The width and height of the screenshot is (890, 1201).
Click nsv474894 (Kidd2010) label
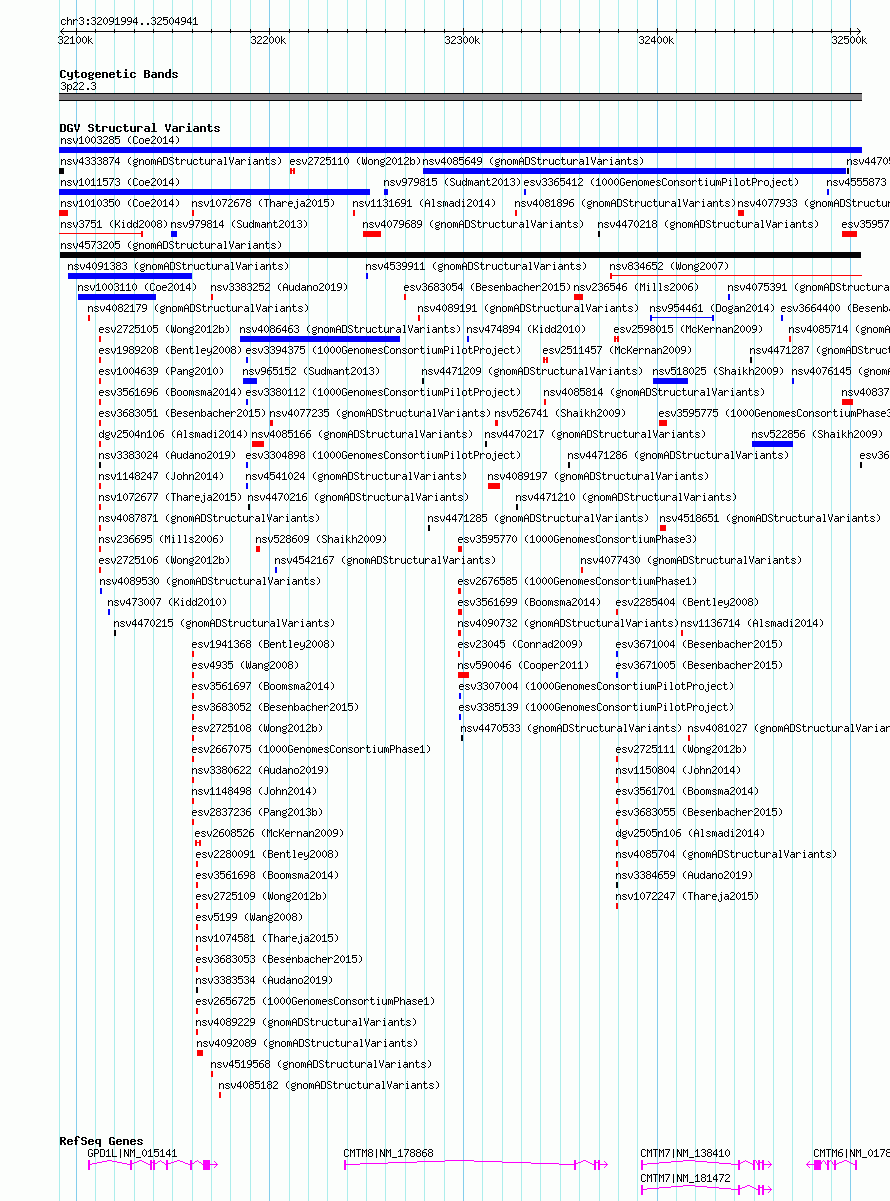click(x=526, y=329)
